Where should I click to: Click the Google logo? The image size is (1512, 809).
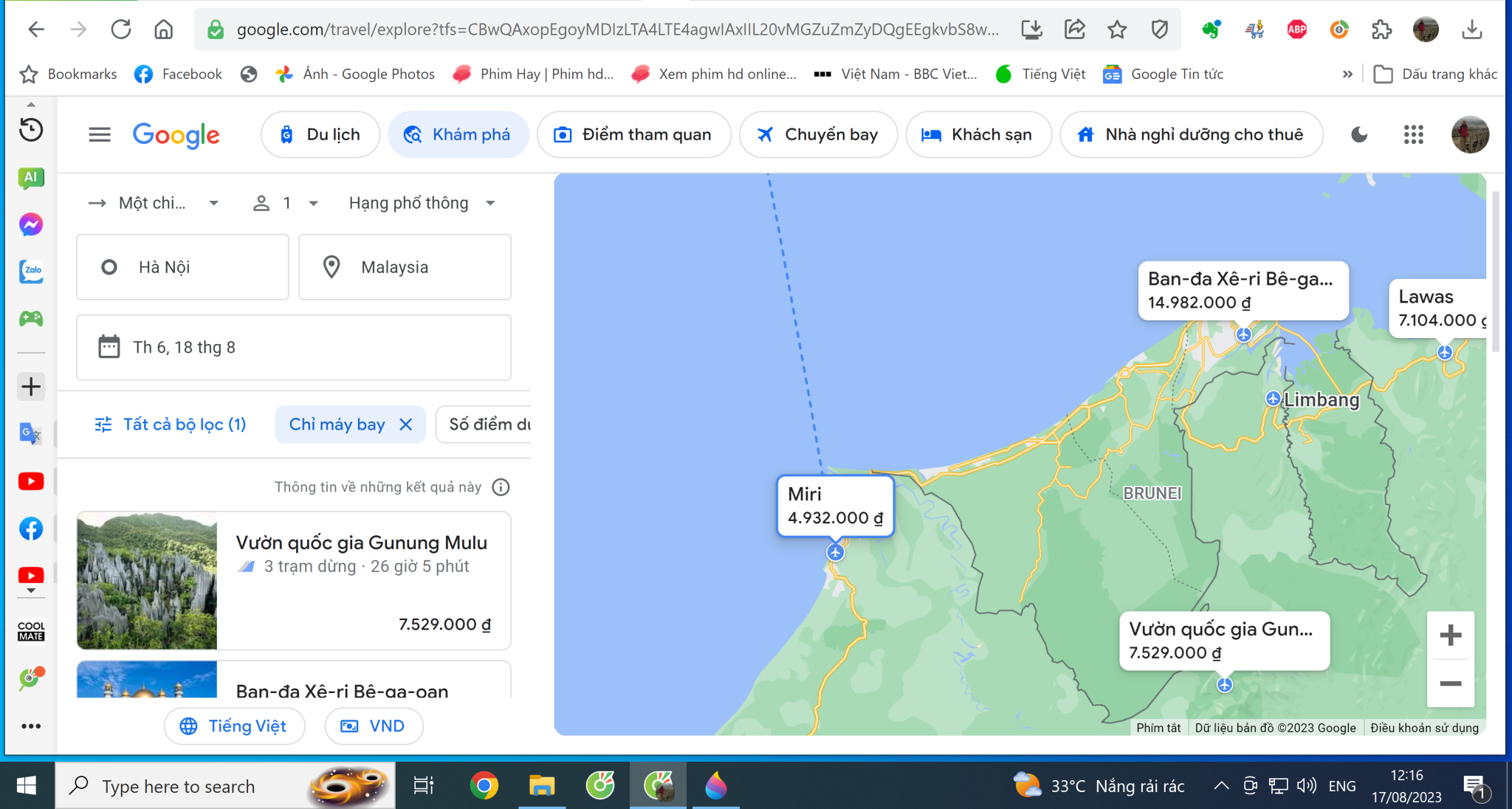[x=176, y=135]
